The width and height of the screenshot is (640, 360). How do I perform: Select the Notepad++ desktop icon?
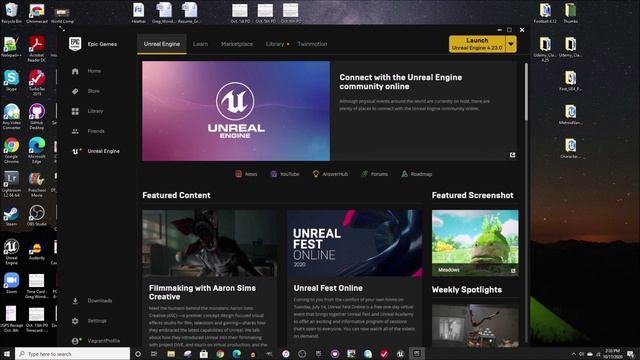click(11, 47)
